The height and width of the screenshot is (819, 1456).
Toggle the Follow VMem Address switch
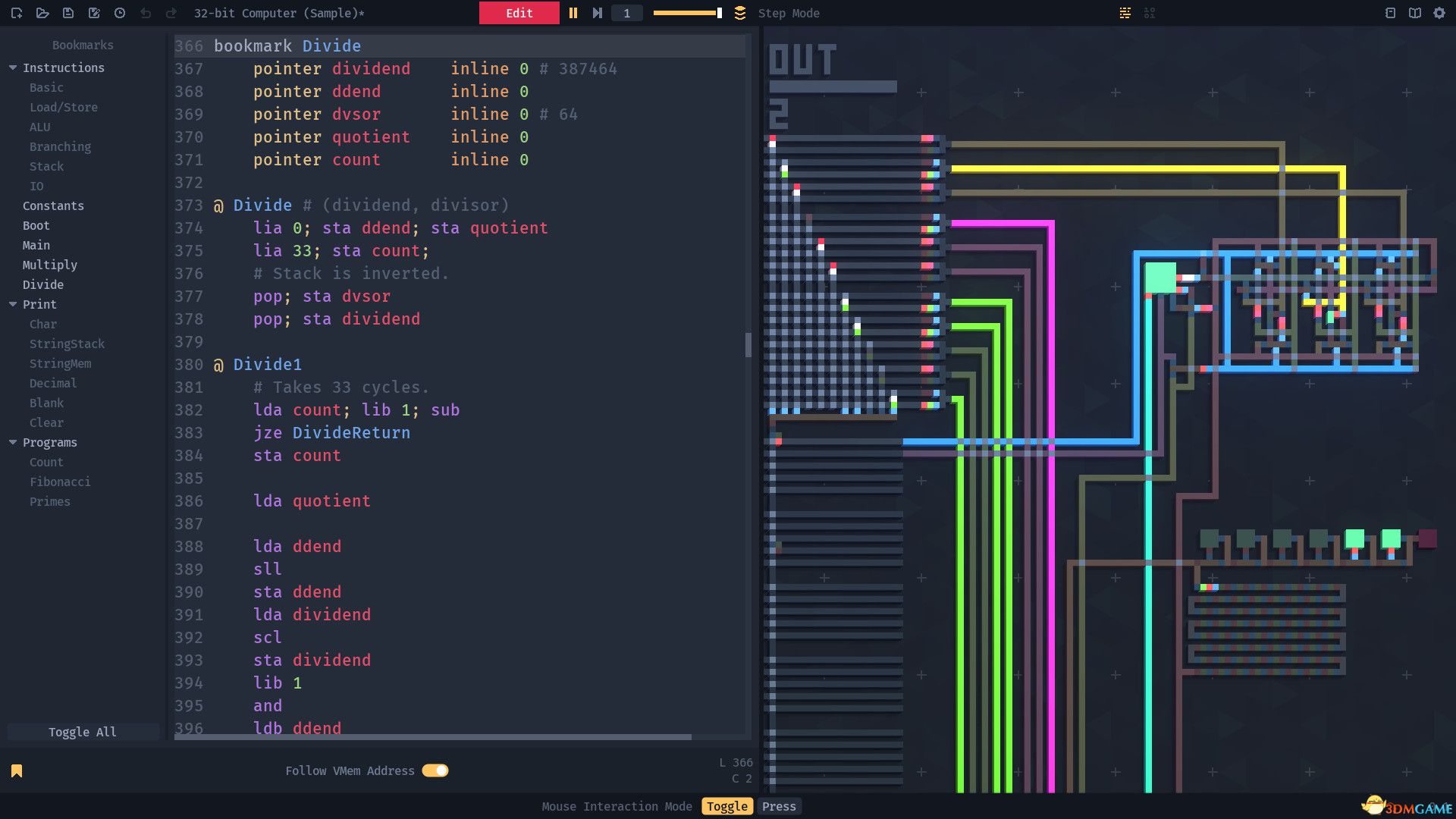coord(435,770)
